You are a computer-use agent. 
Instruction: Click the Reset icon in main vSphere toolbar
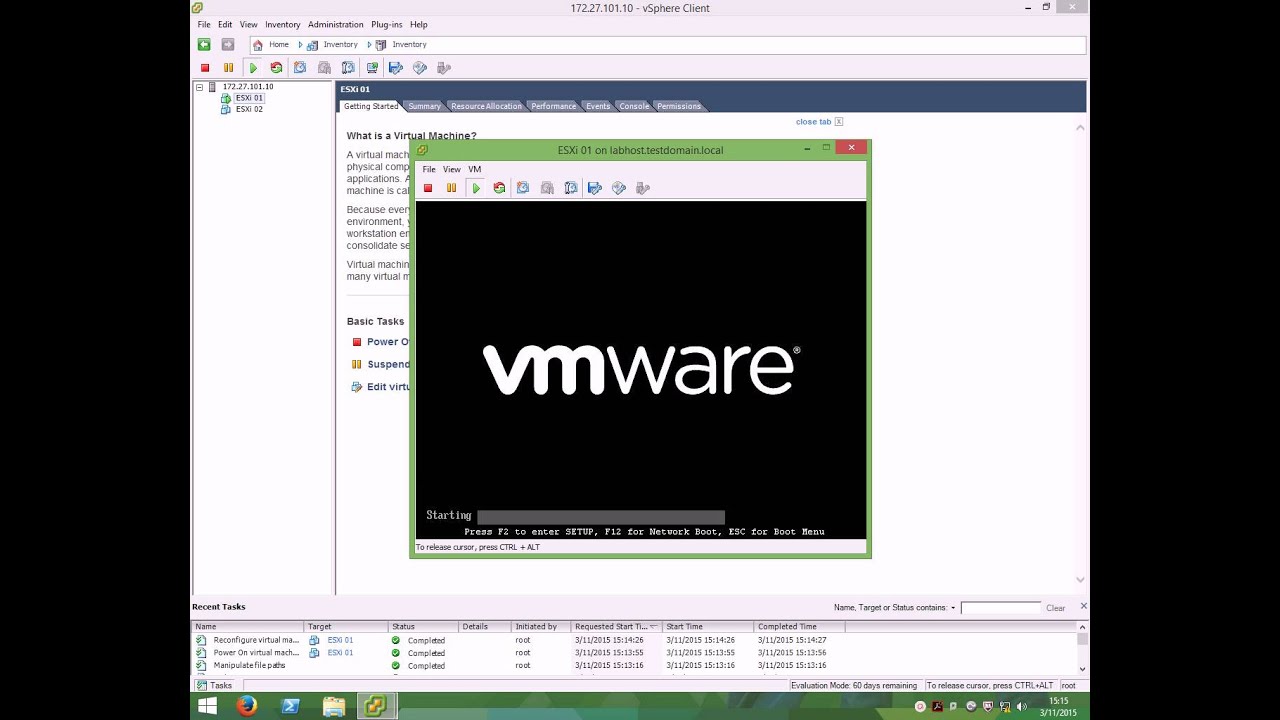pos(276,68)
